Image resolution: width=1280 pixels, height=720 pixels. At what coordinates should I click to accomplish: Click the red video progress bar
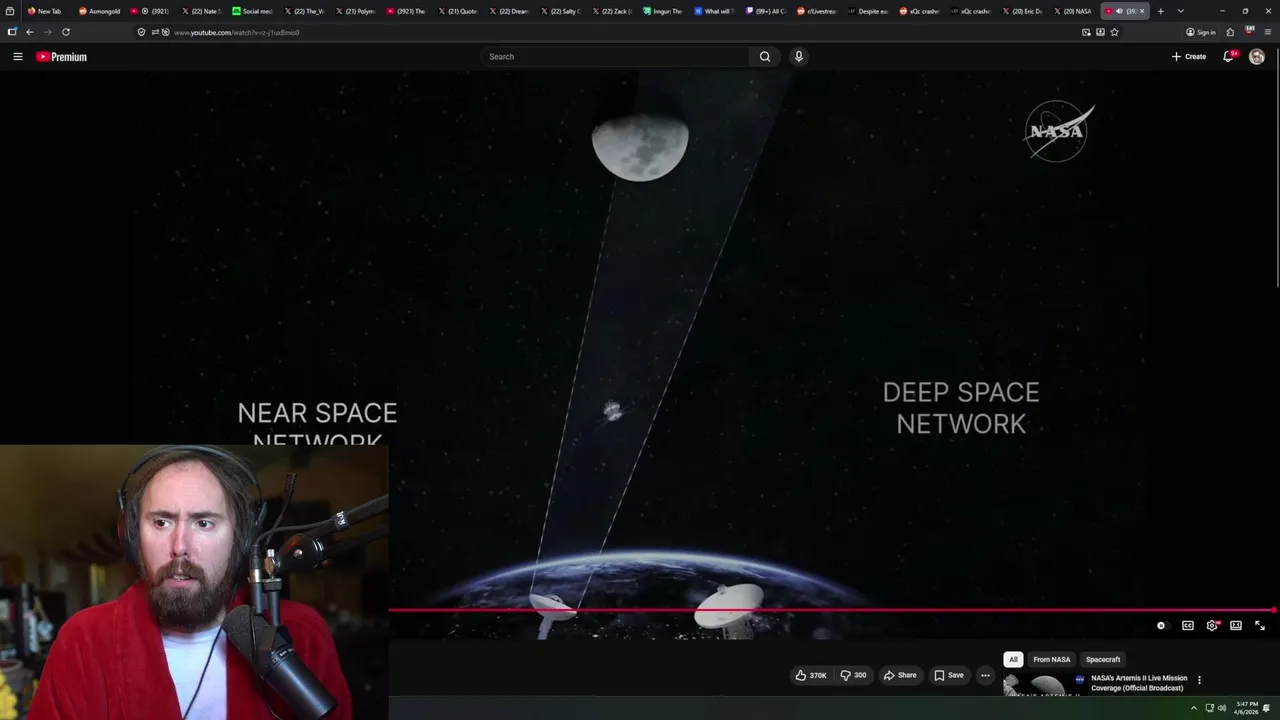point(832,610)
